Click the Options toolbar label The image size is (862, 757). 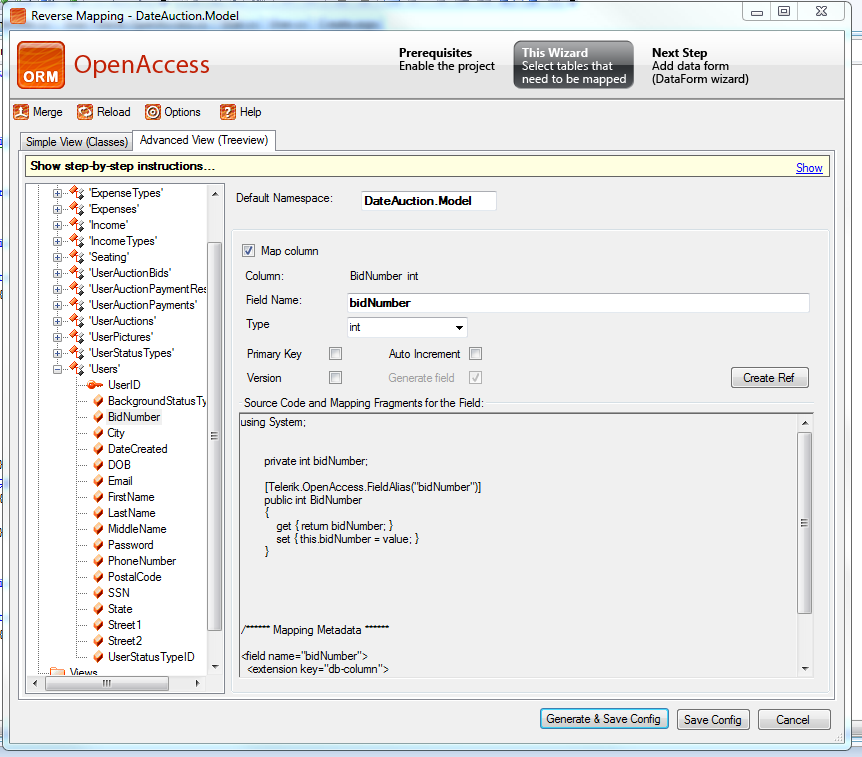click(183, 112)
